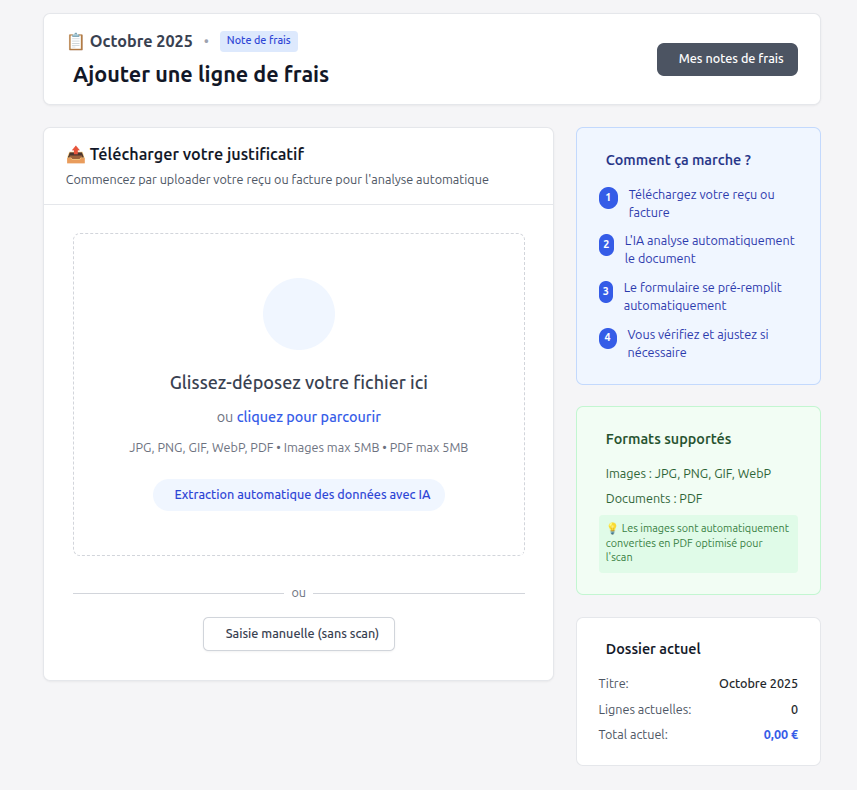The image size is (857, 790).
Task: Click the step 3 number badge
Action: coord(606,292)
